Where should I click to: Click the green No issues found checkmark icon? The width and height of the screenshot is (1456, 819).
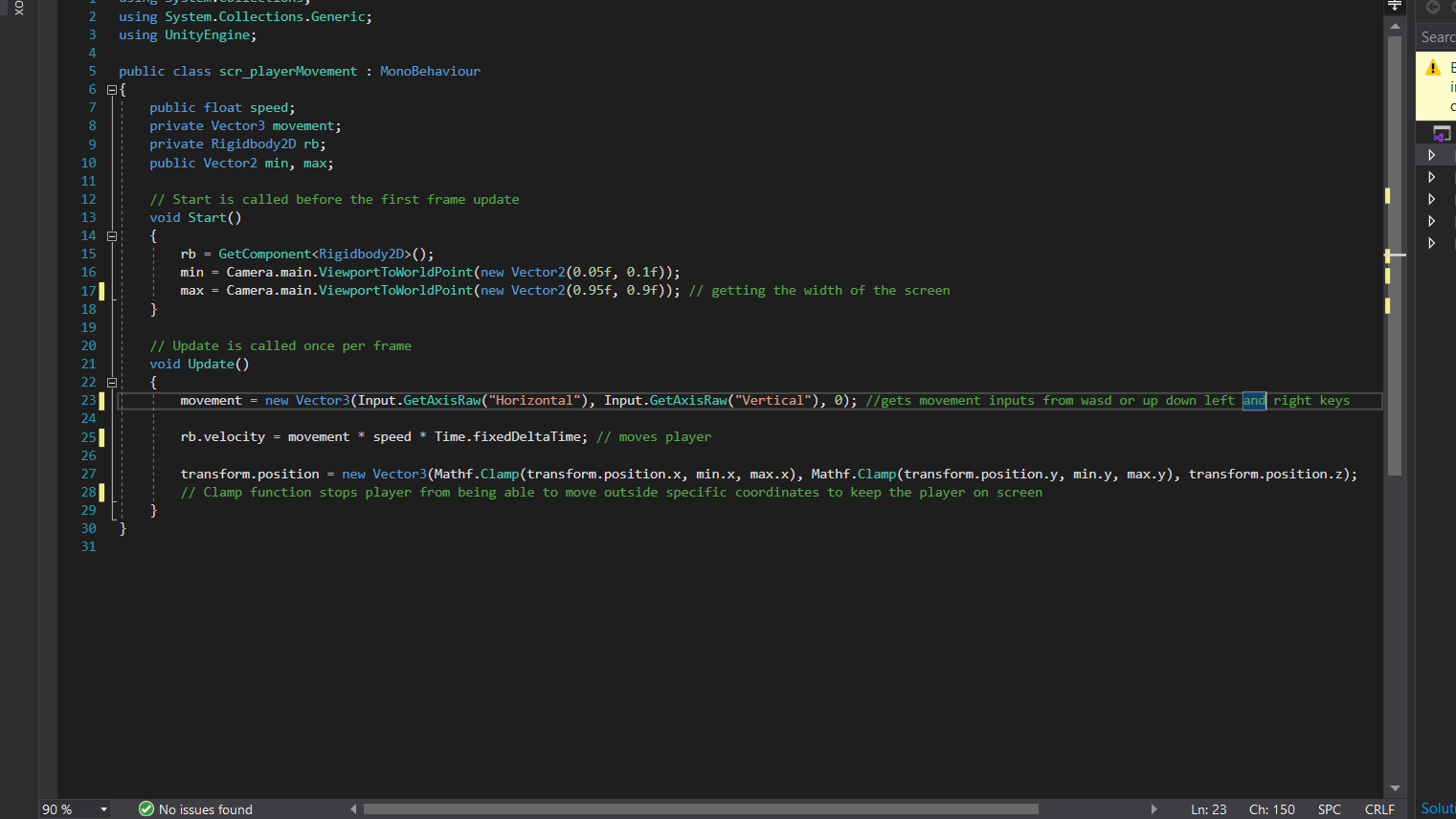(x=146, y=809)
